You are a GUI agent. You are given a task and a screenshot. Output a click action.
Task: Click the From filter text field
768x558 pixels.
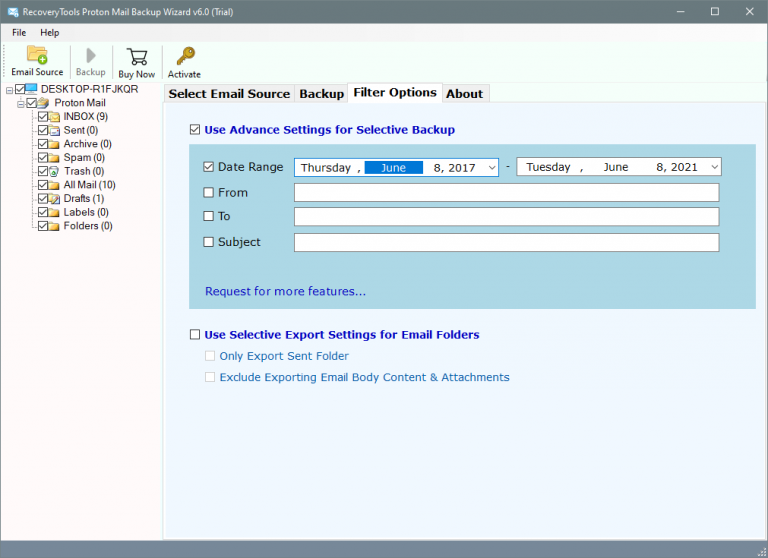(x=506, y=193)
